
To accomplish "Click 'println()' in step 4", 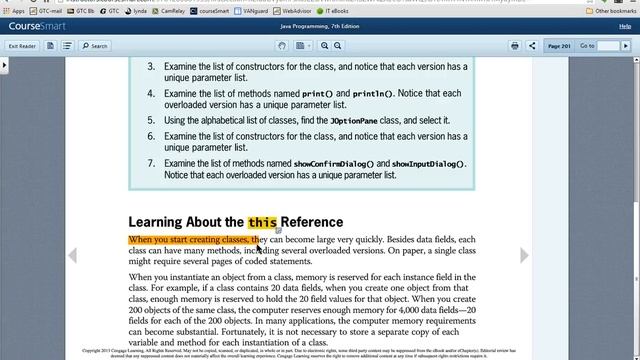I will tap(372, 94).
